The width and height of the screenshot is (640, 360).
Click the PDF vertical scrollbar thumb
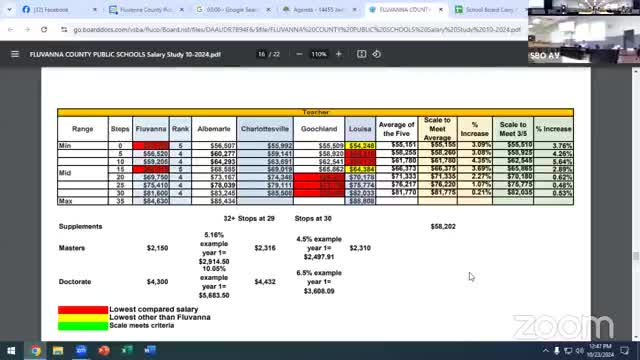coord(636,256)
